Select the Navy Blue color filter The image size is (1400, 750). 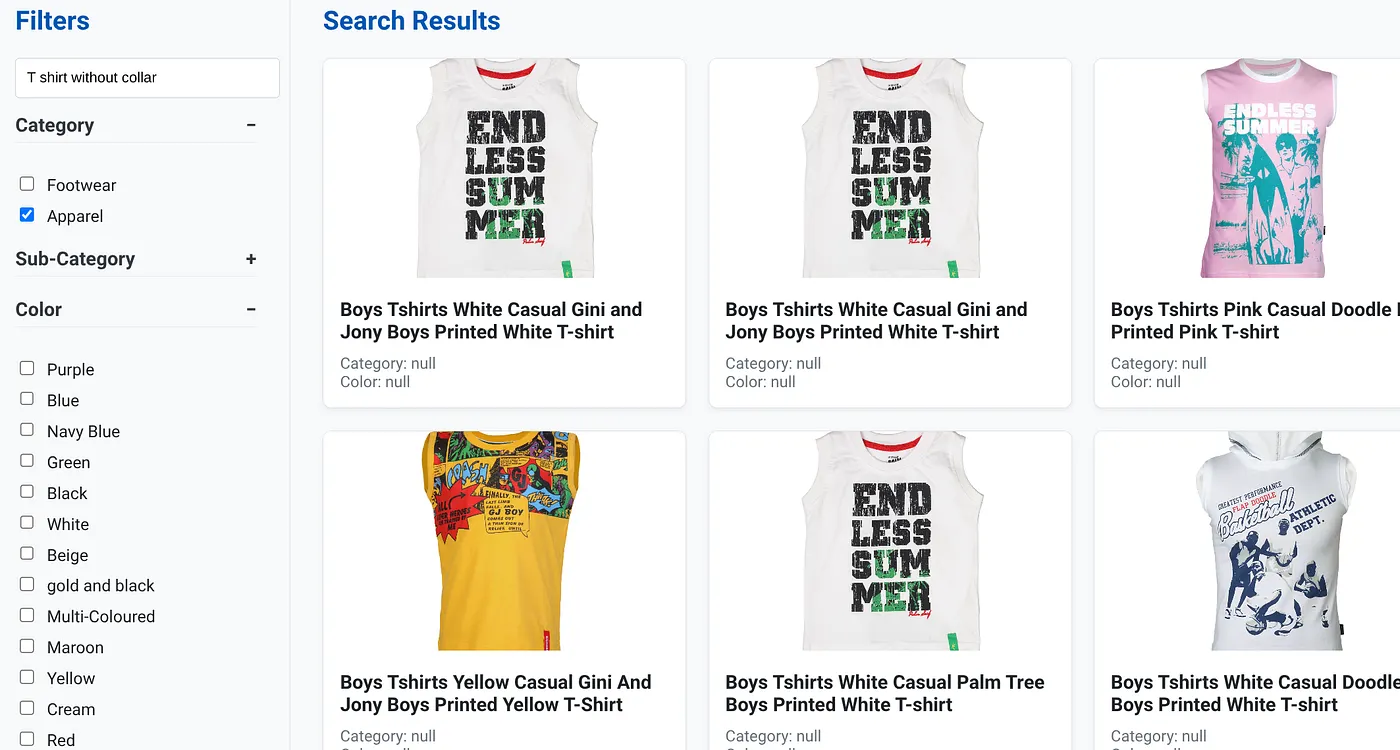tap(27, 430)
